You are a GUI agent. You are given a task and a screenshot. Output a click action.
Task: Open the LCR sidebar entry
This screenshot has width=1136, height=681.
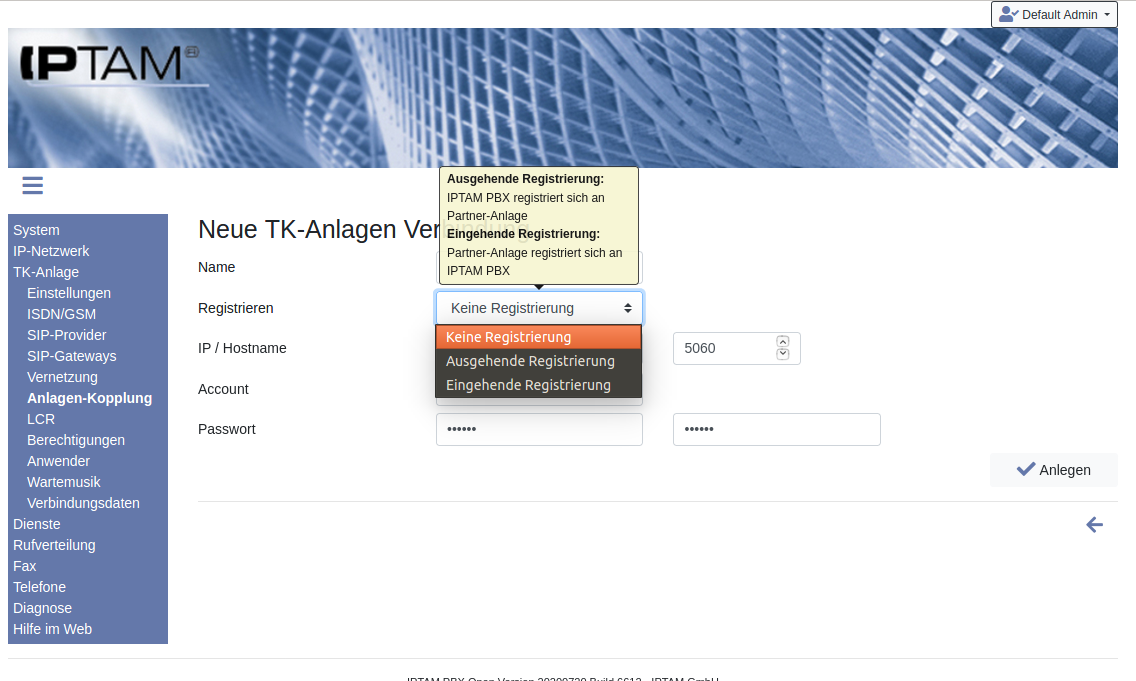[x=41, y=419]
